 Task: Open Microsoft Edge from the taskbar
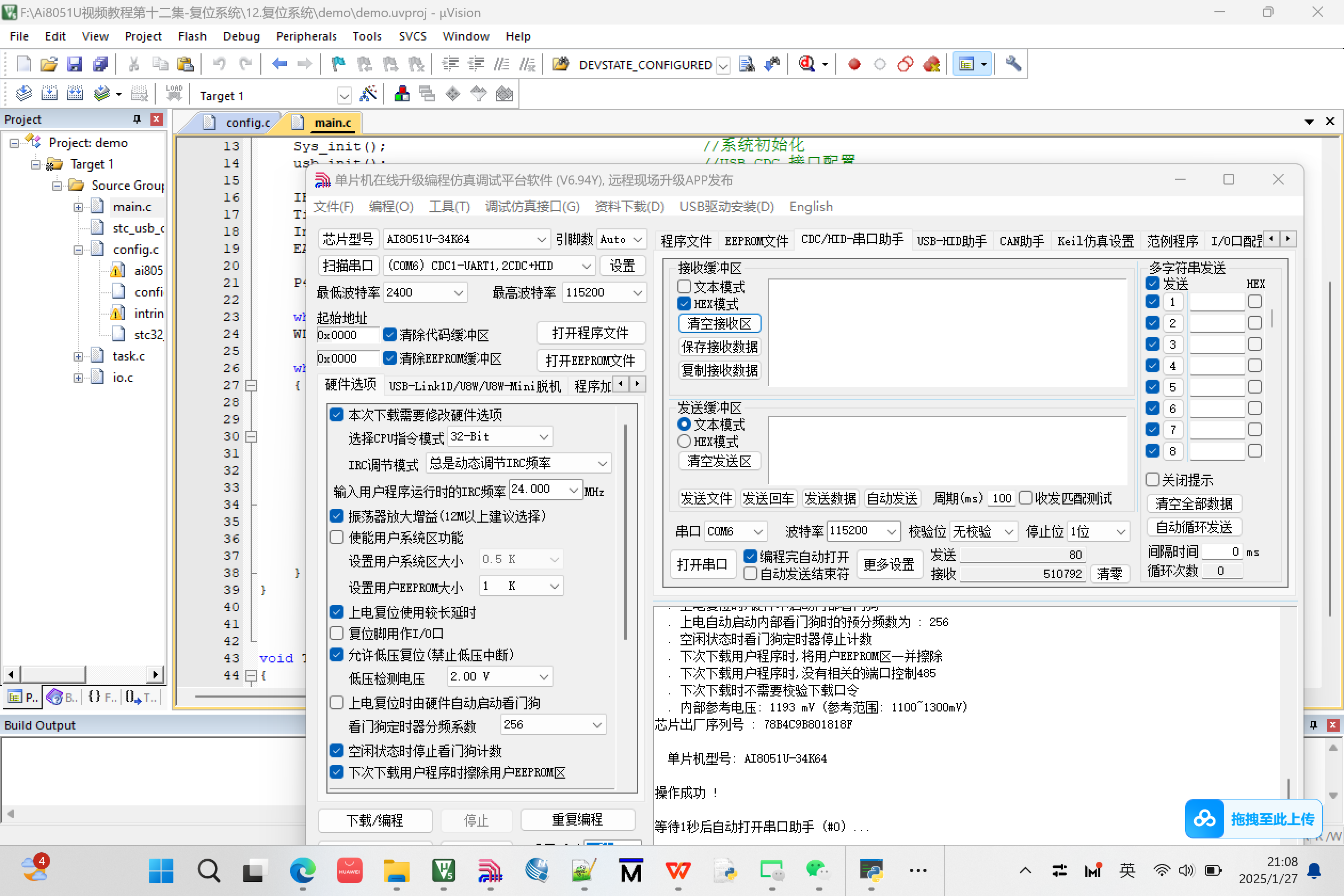tap(302, 871)
